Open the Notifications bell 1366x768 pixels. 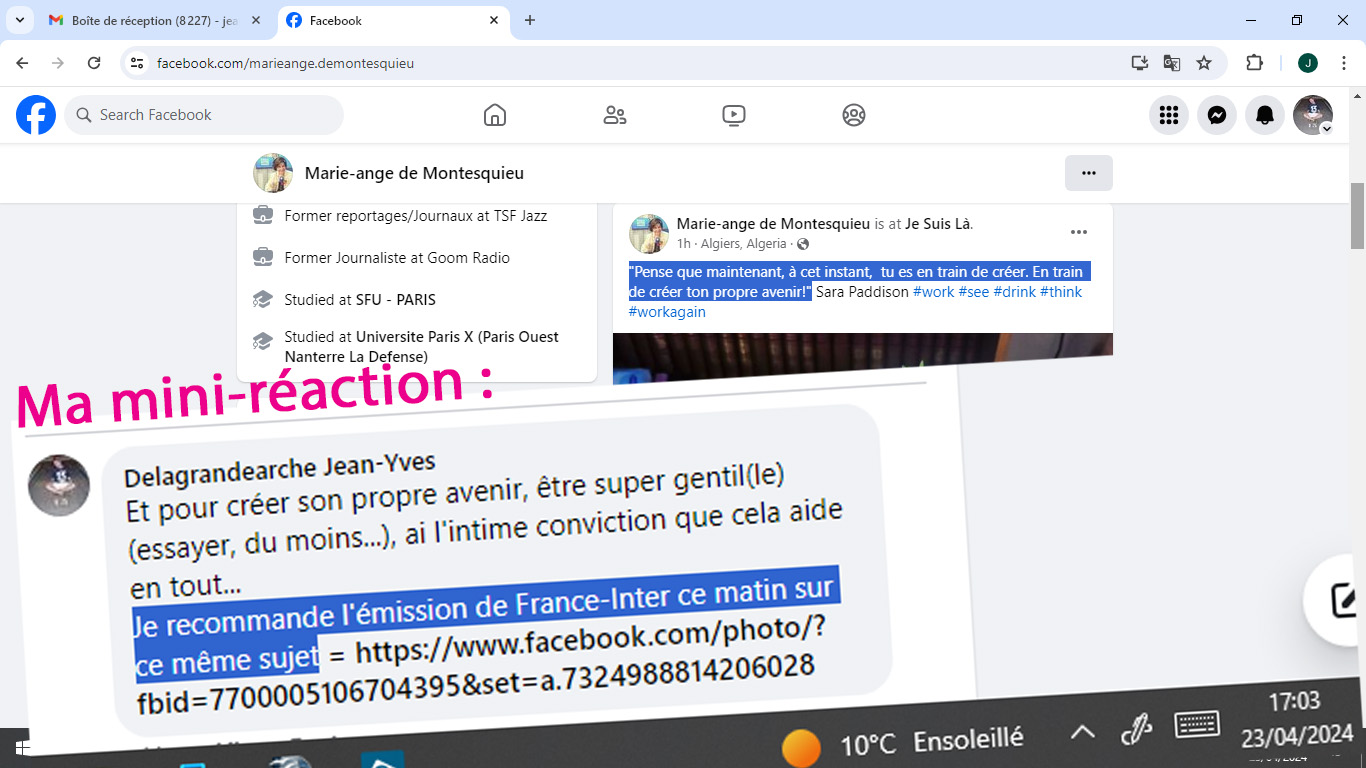click(1265, 115)
